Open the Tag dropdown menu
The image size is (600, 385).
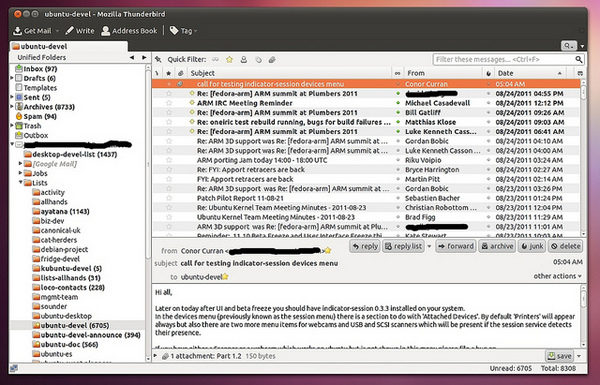[183, 31]
